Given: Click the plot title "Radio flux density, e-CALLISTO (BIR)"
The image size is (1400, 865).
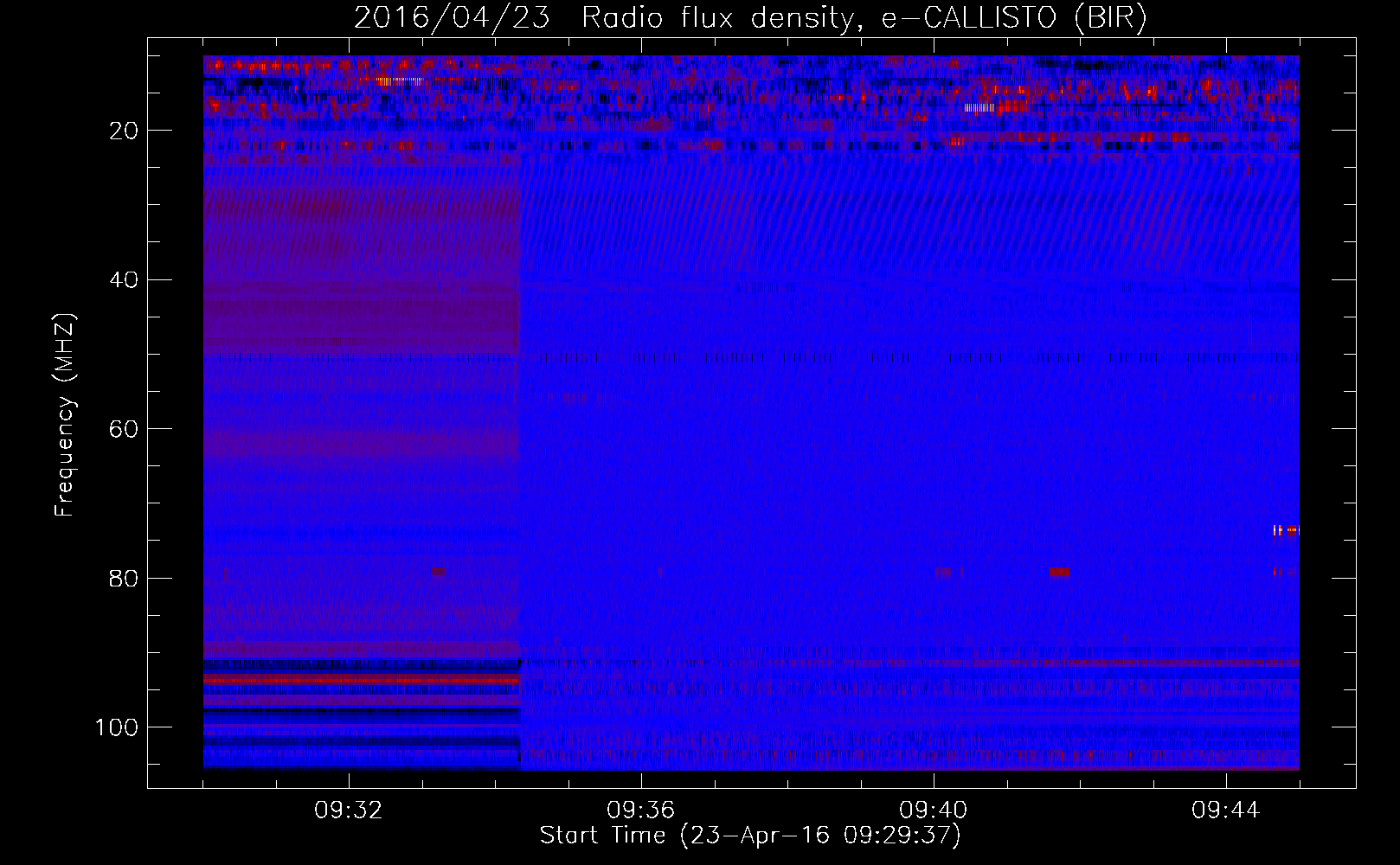Looking at the screenshot, I should pos(864,18).
